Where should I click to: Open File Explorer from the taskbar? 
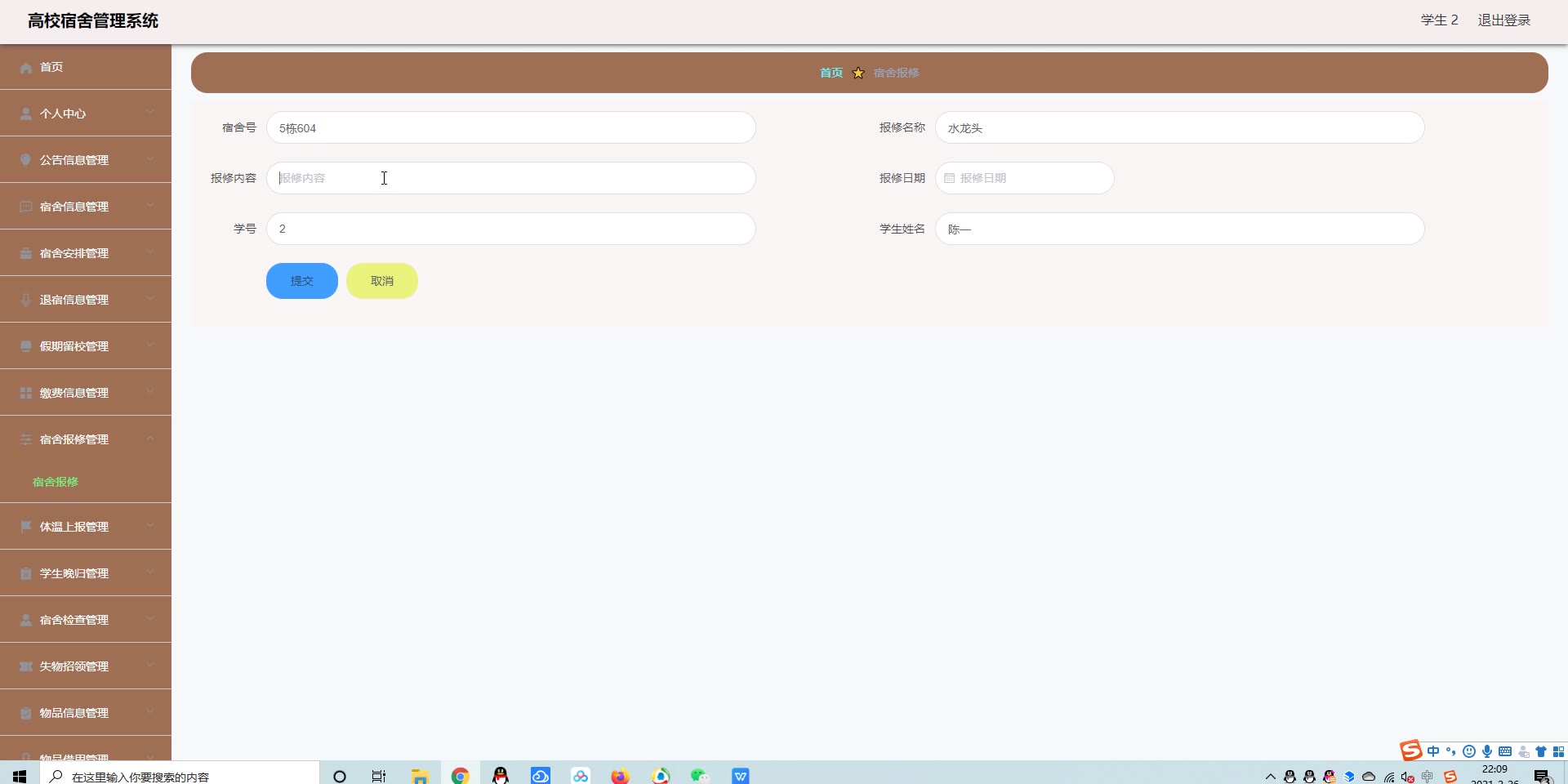421,776
